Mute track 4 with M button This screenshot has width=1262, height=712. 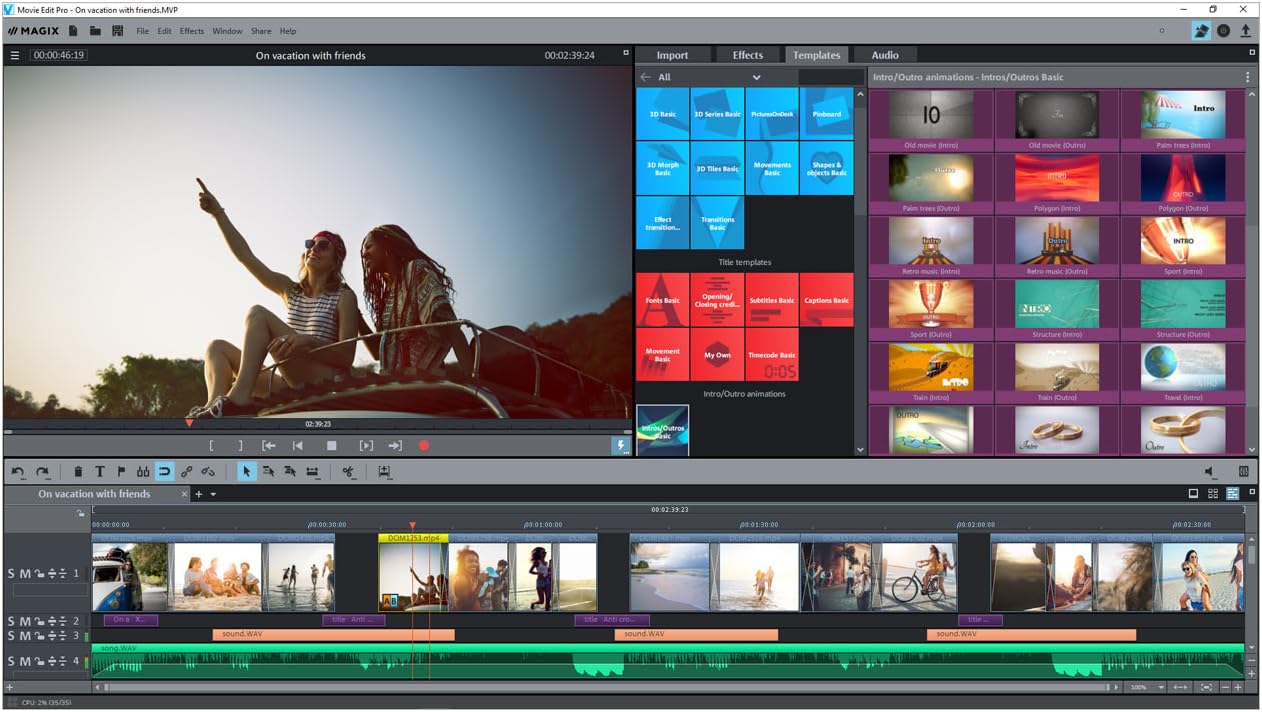pos(25,661)
